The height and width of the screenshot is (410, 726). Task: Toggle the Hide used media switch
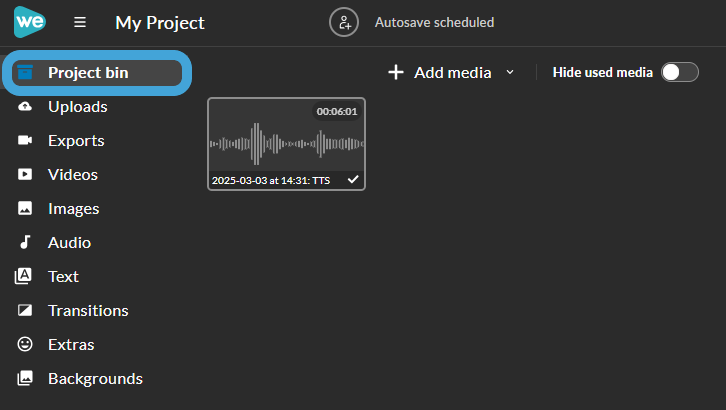point(680,72)
